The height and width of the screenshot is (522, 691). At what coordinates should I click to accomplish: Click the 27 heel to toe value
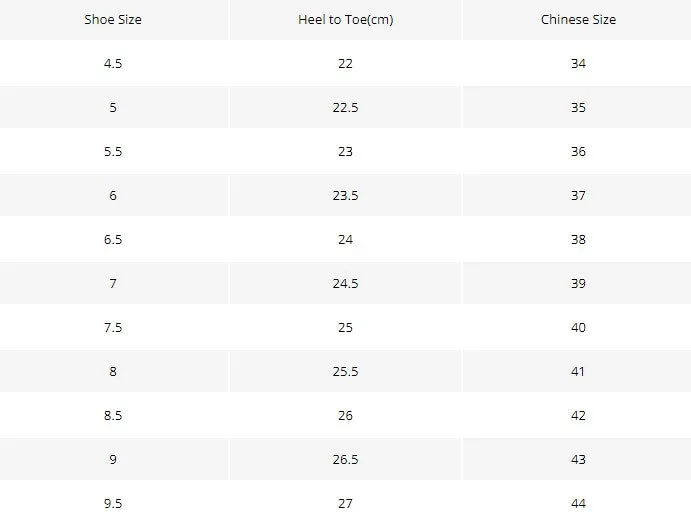point(346,502)
